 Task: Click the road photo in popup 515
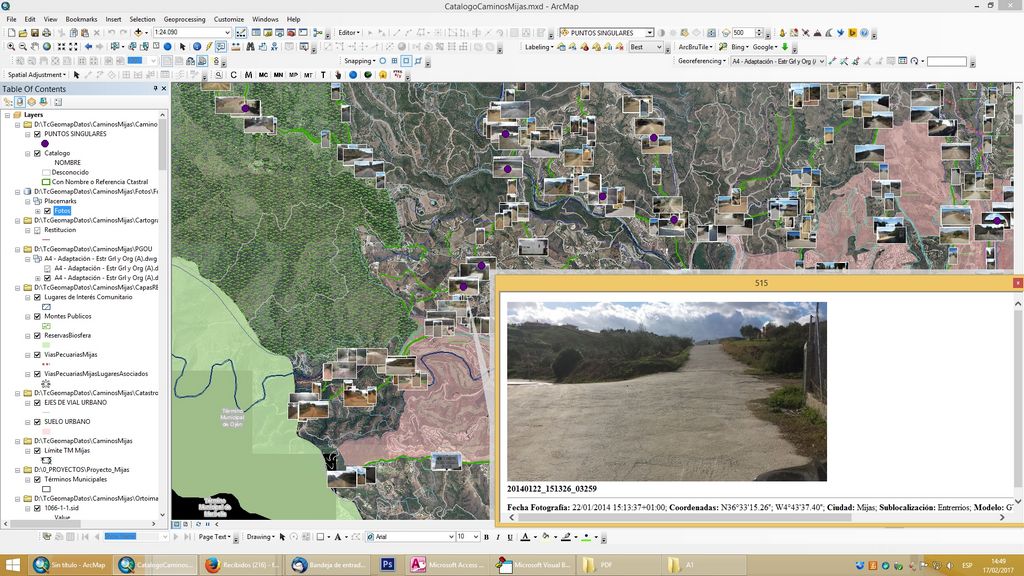tap(666, 391)
